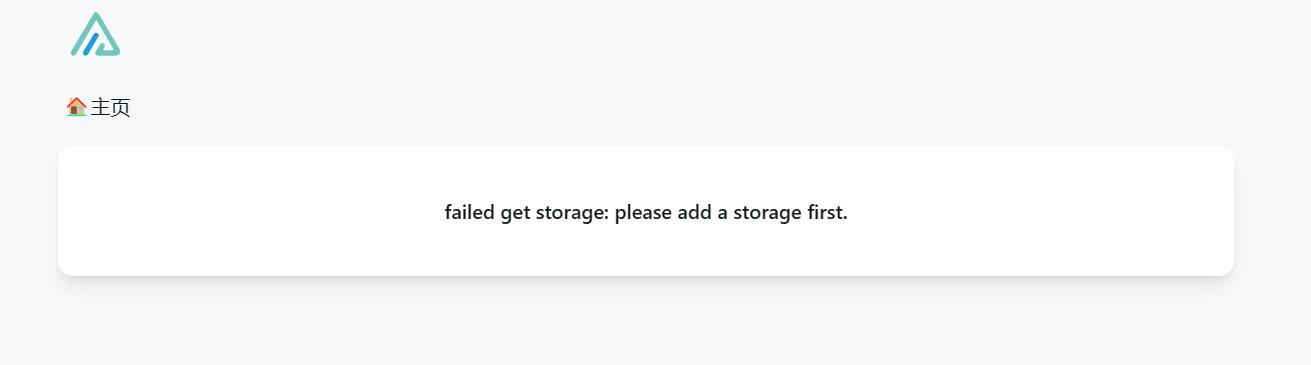Click the logo image in the header

point(95,34)
